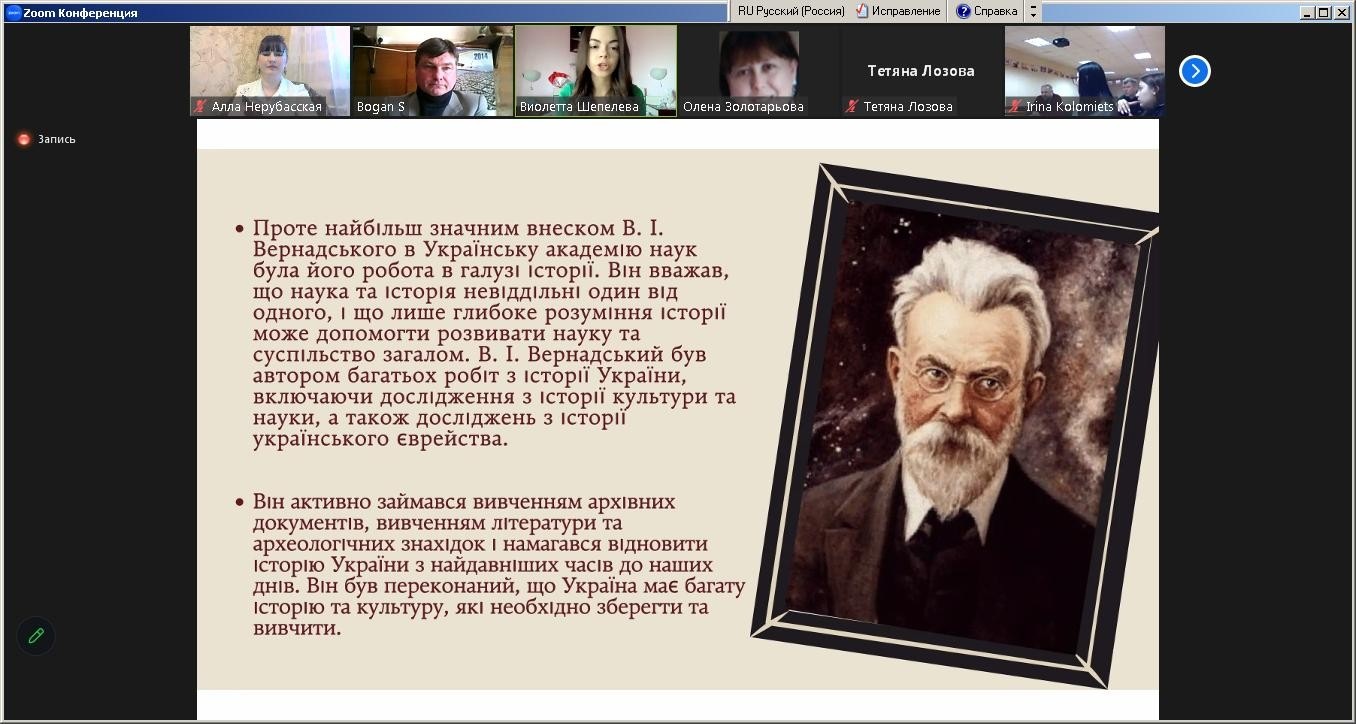This screenshot has width=1356, height=724.
Task: Click the Исправление correction icon in language bar
Action: 861,11
